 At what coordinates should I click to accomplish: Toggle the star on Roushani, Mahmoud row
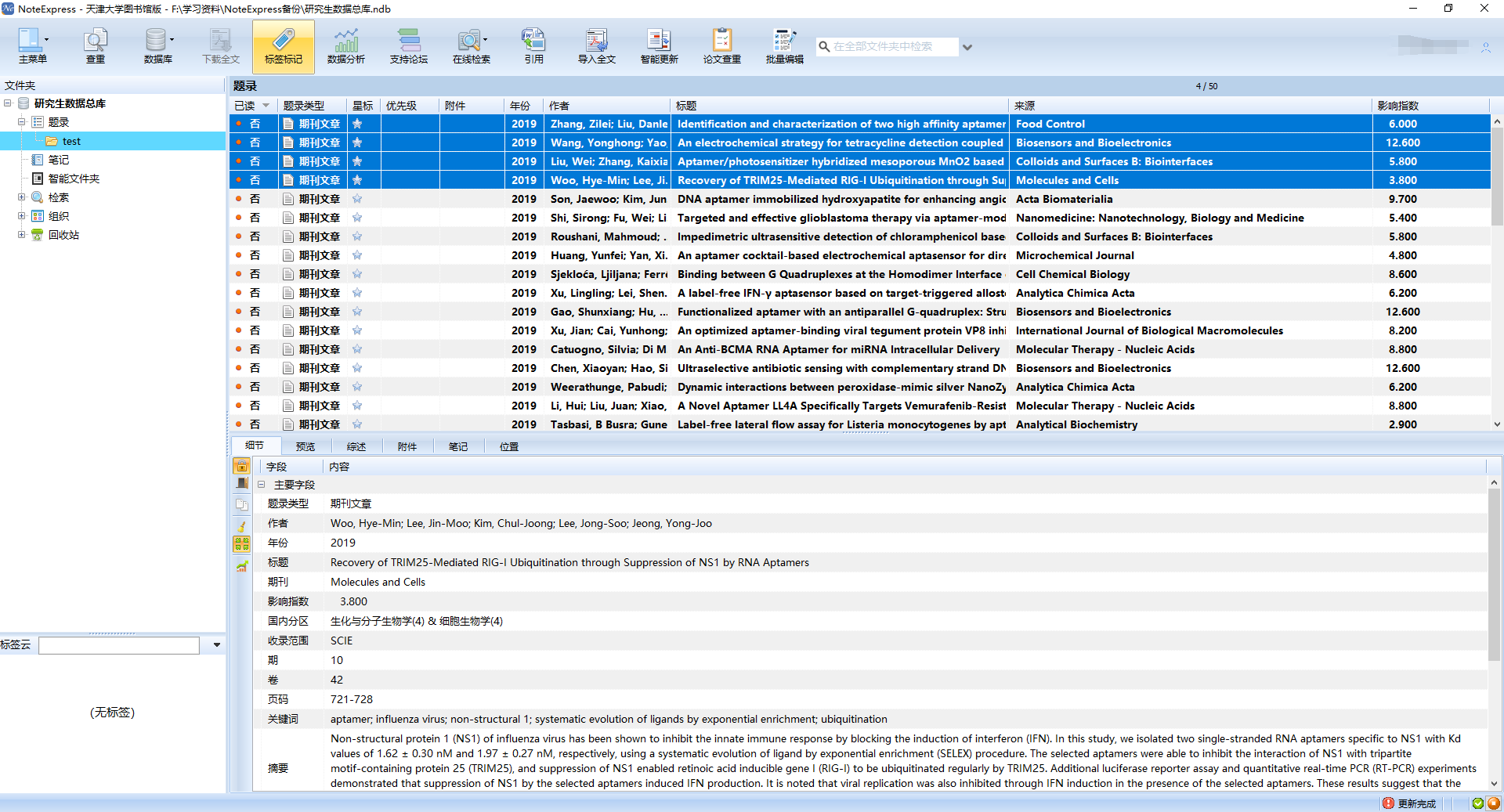click(357, 236)
